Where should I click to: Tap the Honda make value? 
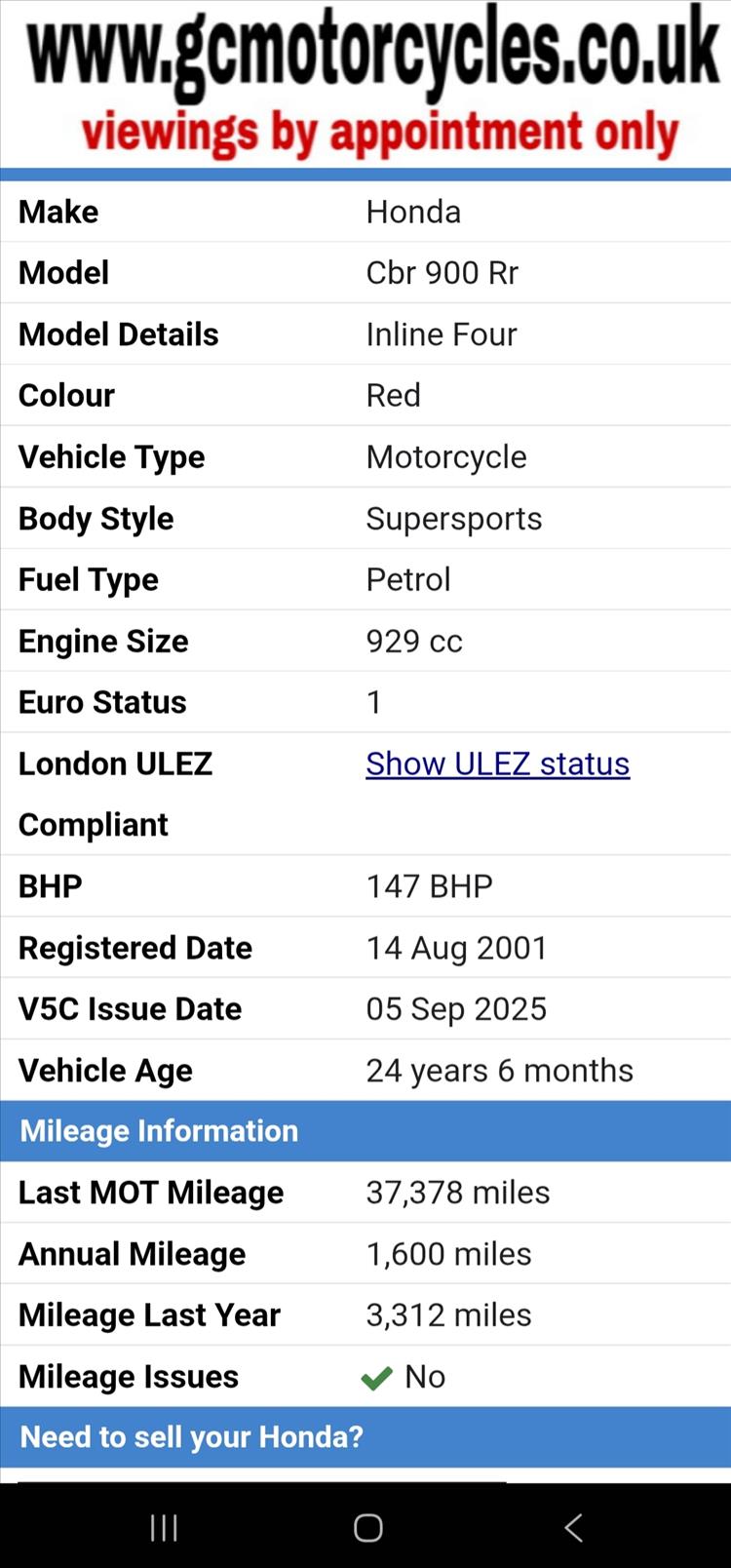tap(413, 212)
